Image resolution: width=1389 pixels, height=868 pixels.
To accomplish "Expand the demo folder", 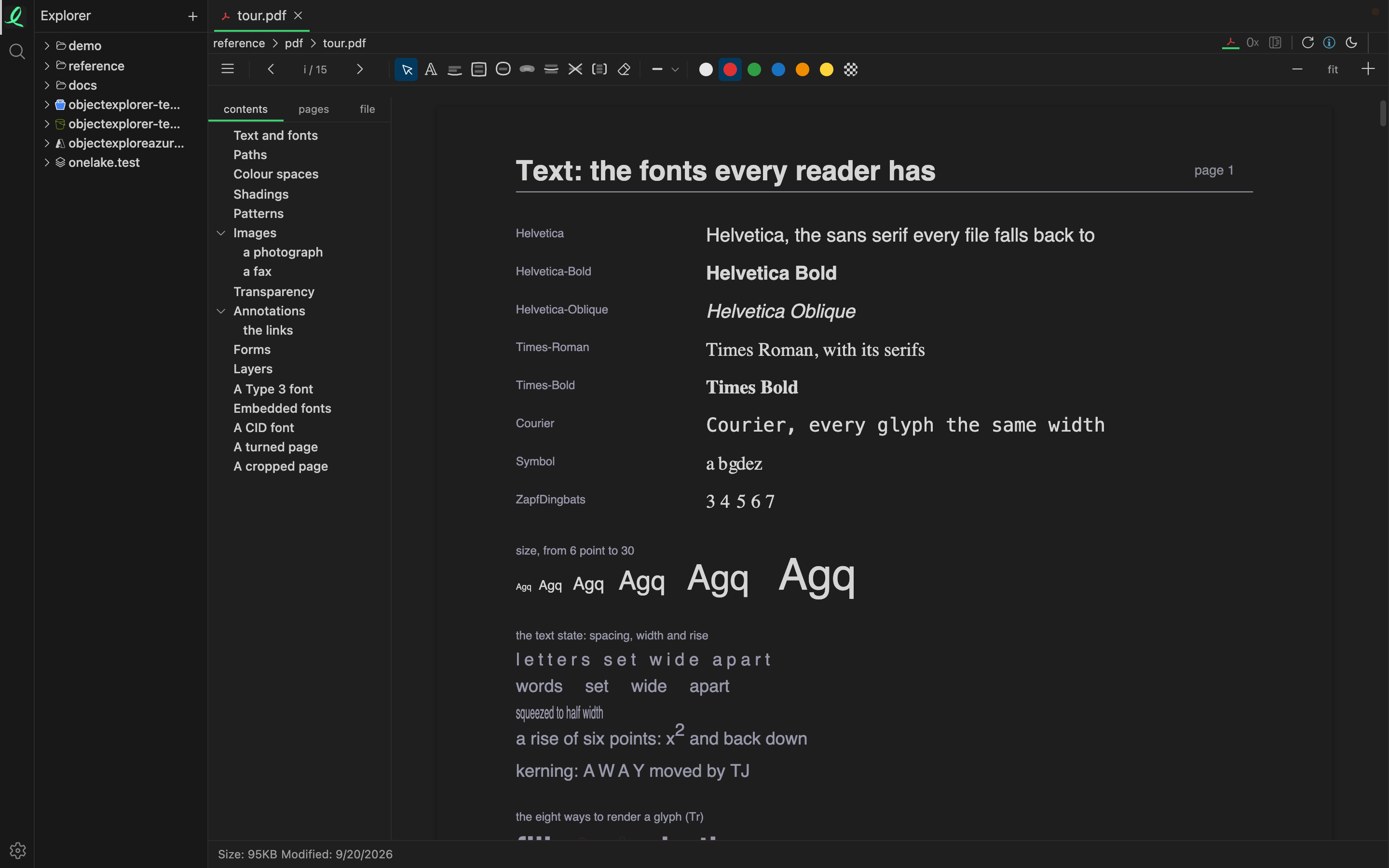I will point(47,46).
